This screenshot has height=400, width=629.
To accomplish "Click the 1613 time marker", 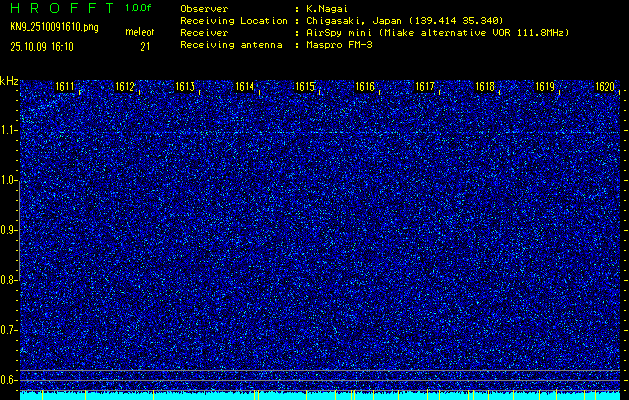I will 185,87.
